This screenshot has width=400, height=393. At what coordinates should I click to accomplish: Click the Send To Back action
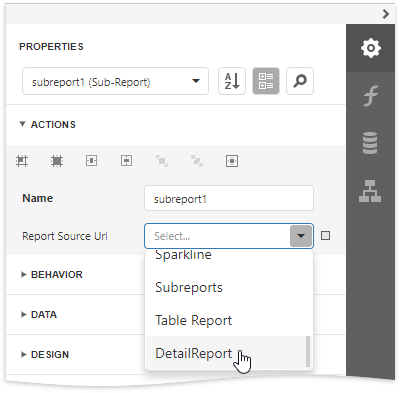pos(197,161)
